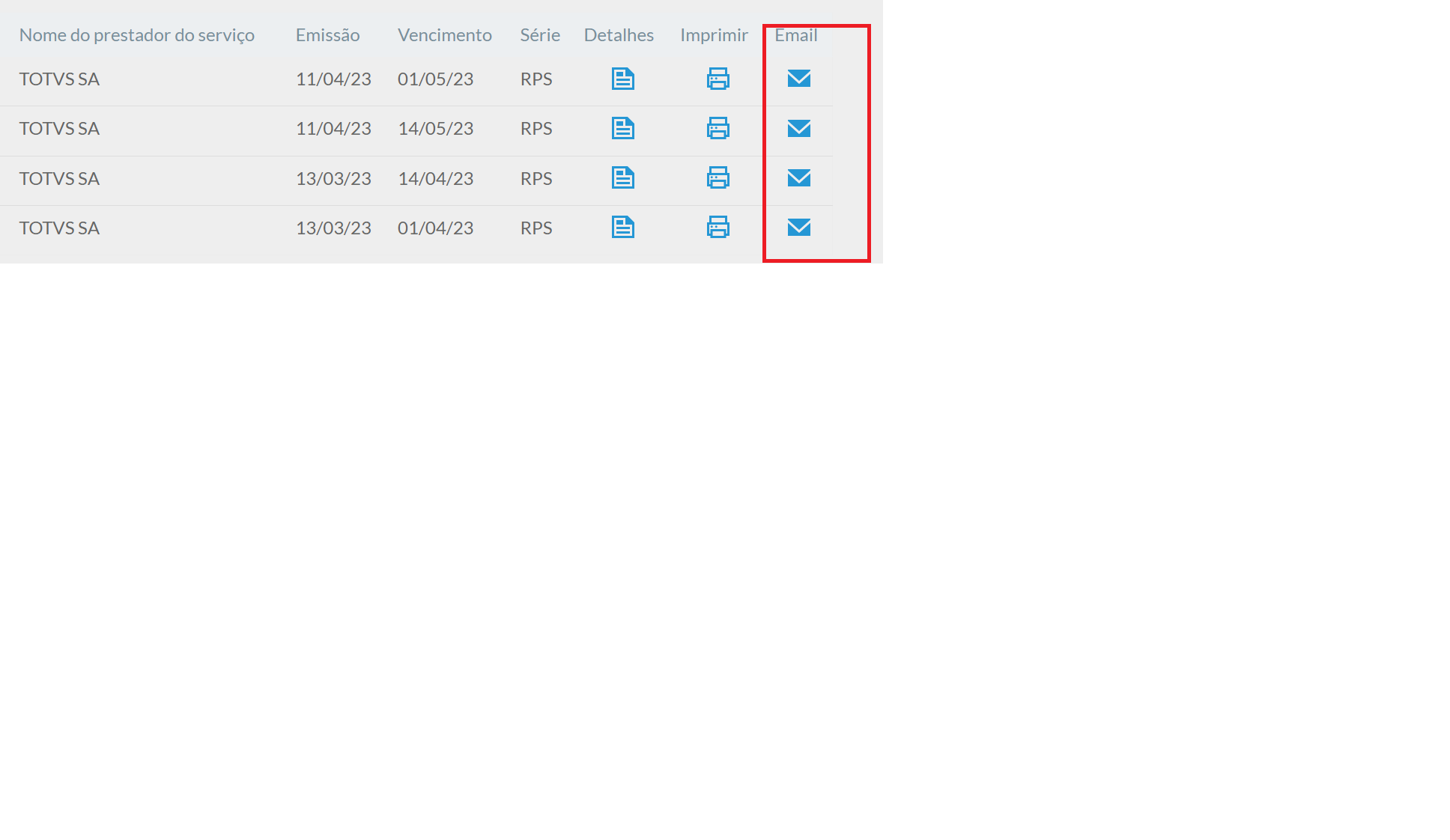Click the Vencimento column header
Image resolution: width=1450 pixels, height=840 pixels.
pos(444,35)
